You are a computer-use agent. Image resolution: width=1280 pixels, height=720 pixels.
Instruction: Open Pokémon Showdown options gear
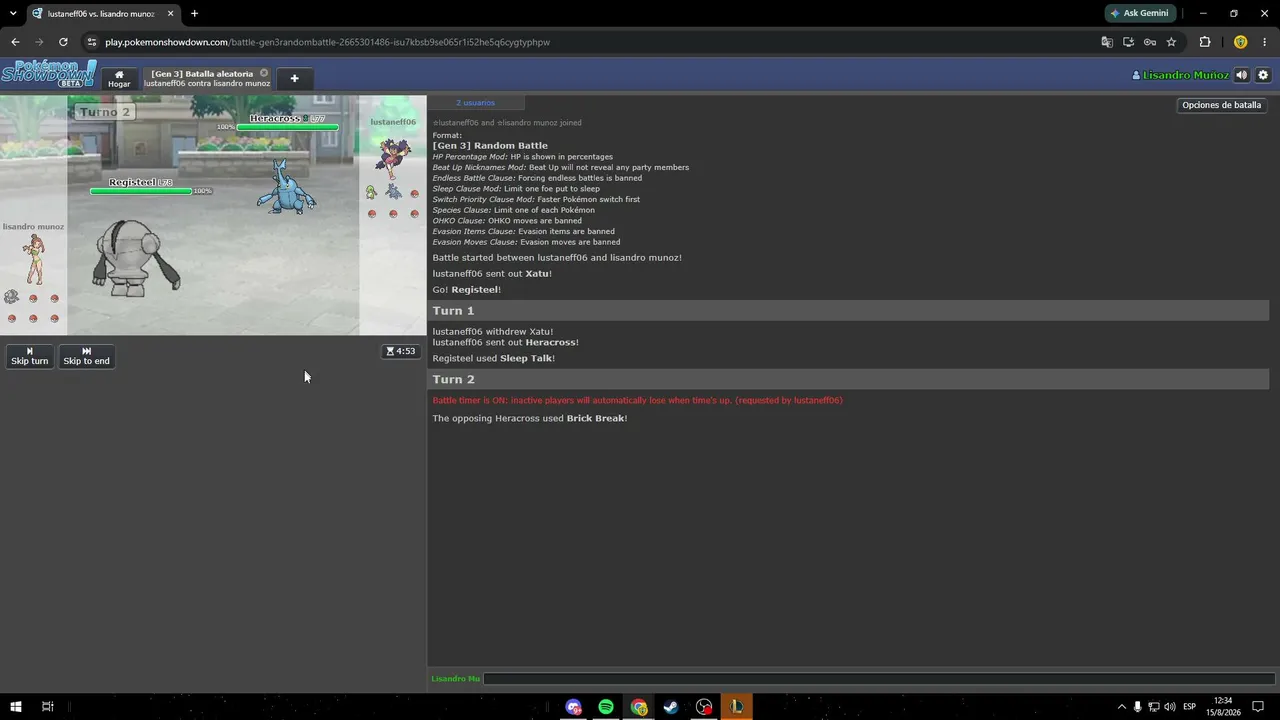(1262, 75)
